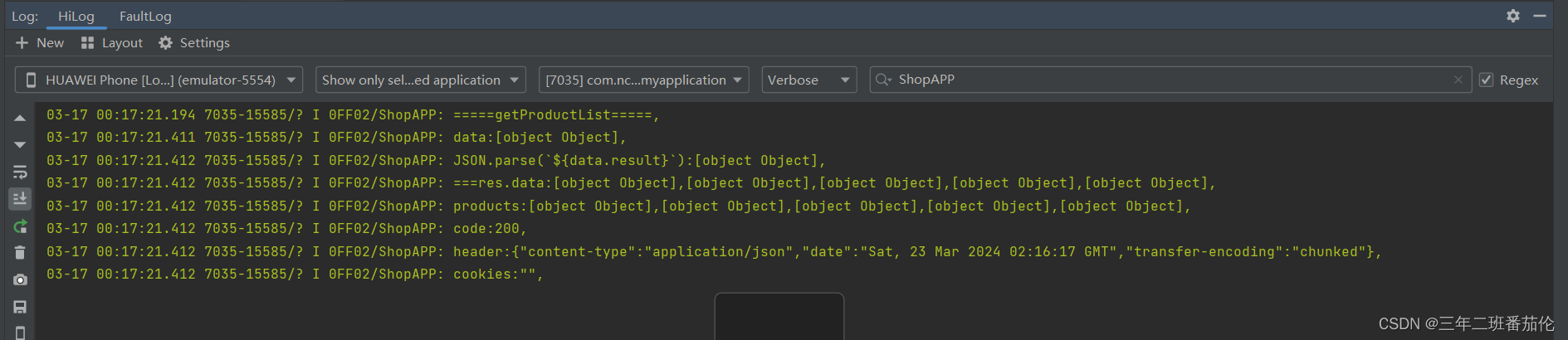The height and width of the screenshot is (340, 1568).
Task: Open the FaultLog tab
Action: 145,16
